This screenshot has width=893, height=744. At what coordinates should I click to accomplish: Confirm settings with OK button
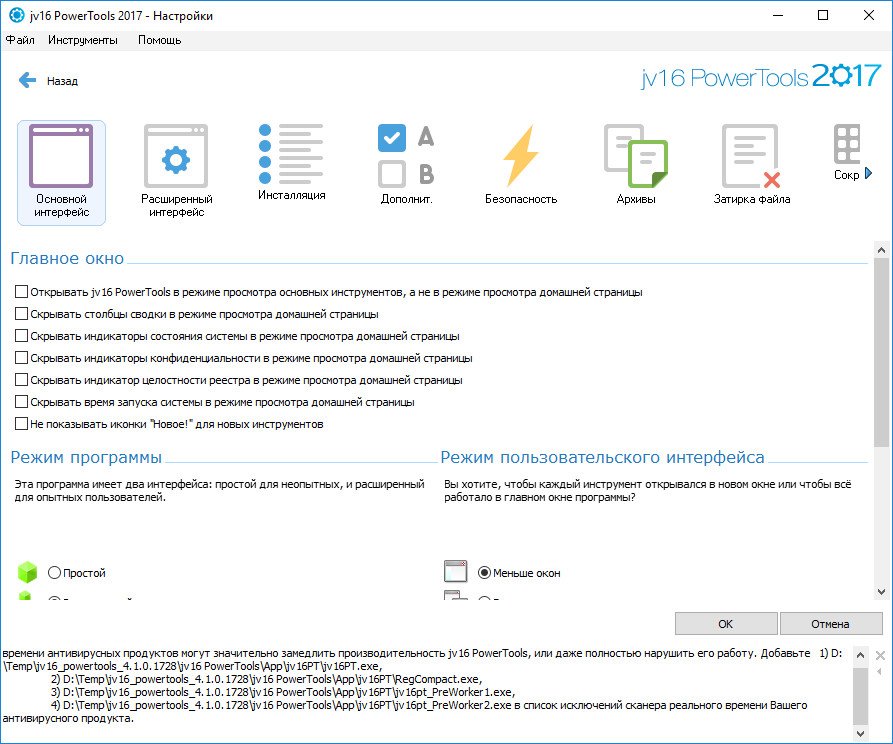click(x=726, y=624)
